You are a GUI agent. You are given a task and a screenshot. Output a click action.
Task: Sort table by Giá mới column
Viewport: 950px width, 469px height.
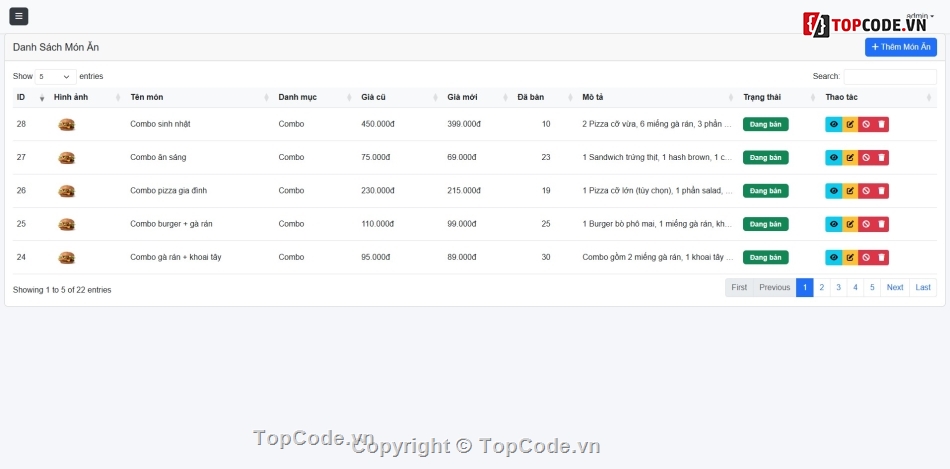point(477,98)
